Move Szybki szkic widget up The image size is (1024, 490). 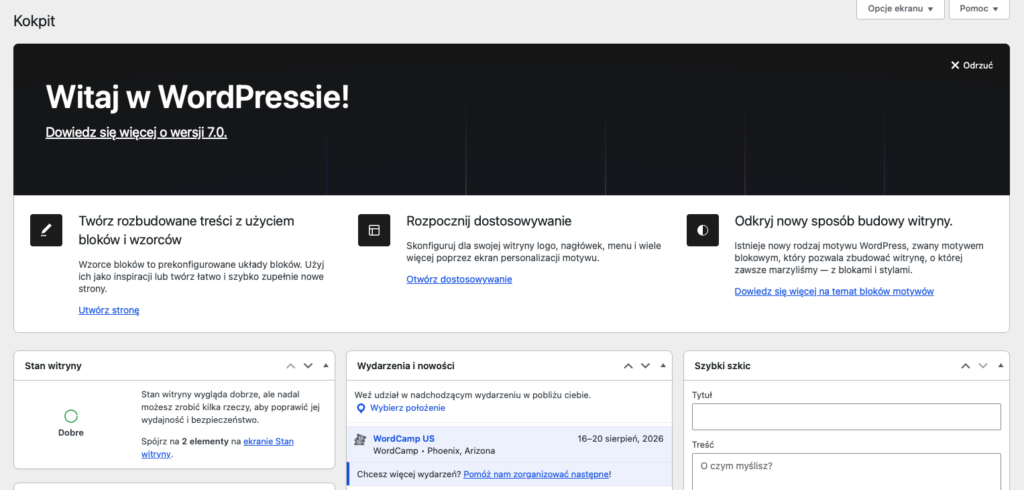coord(965,366)
